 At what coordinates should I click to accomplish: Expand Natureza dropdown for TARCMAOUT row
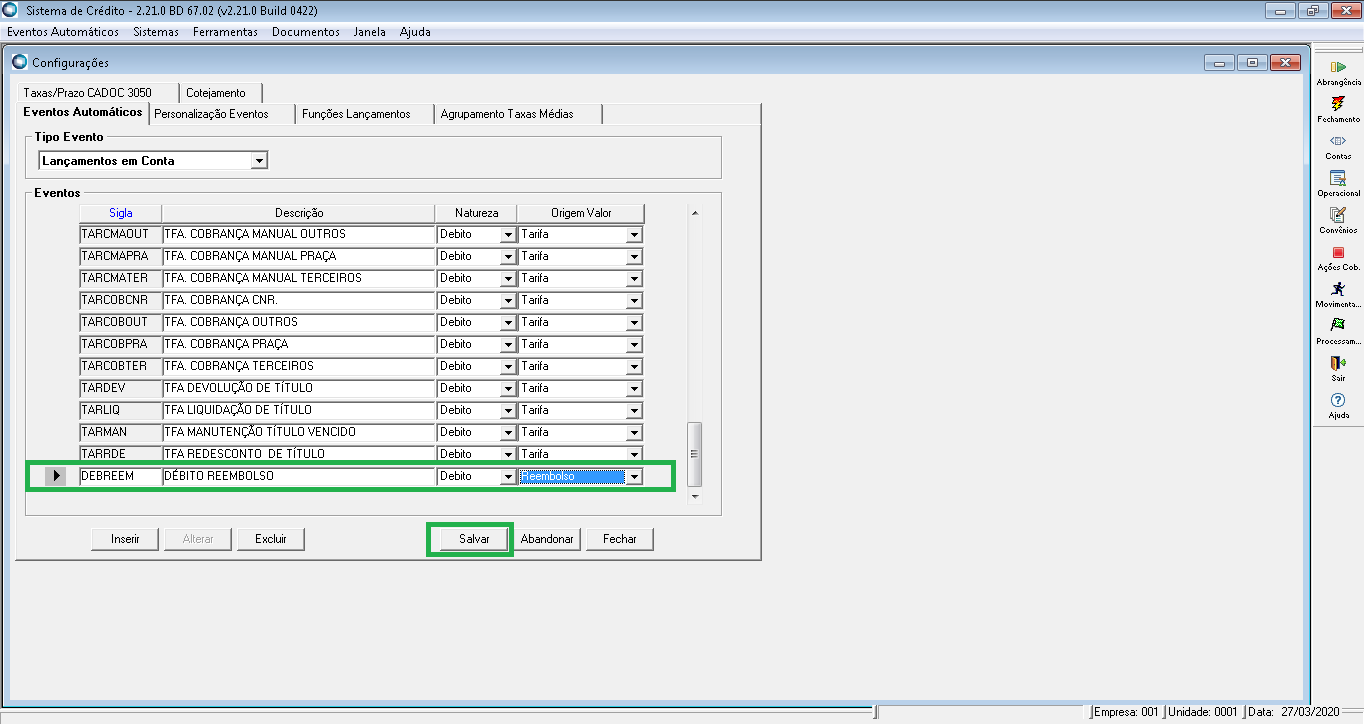point(507,235)
